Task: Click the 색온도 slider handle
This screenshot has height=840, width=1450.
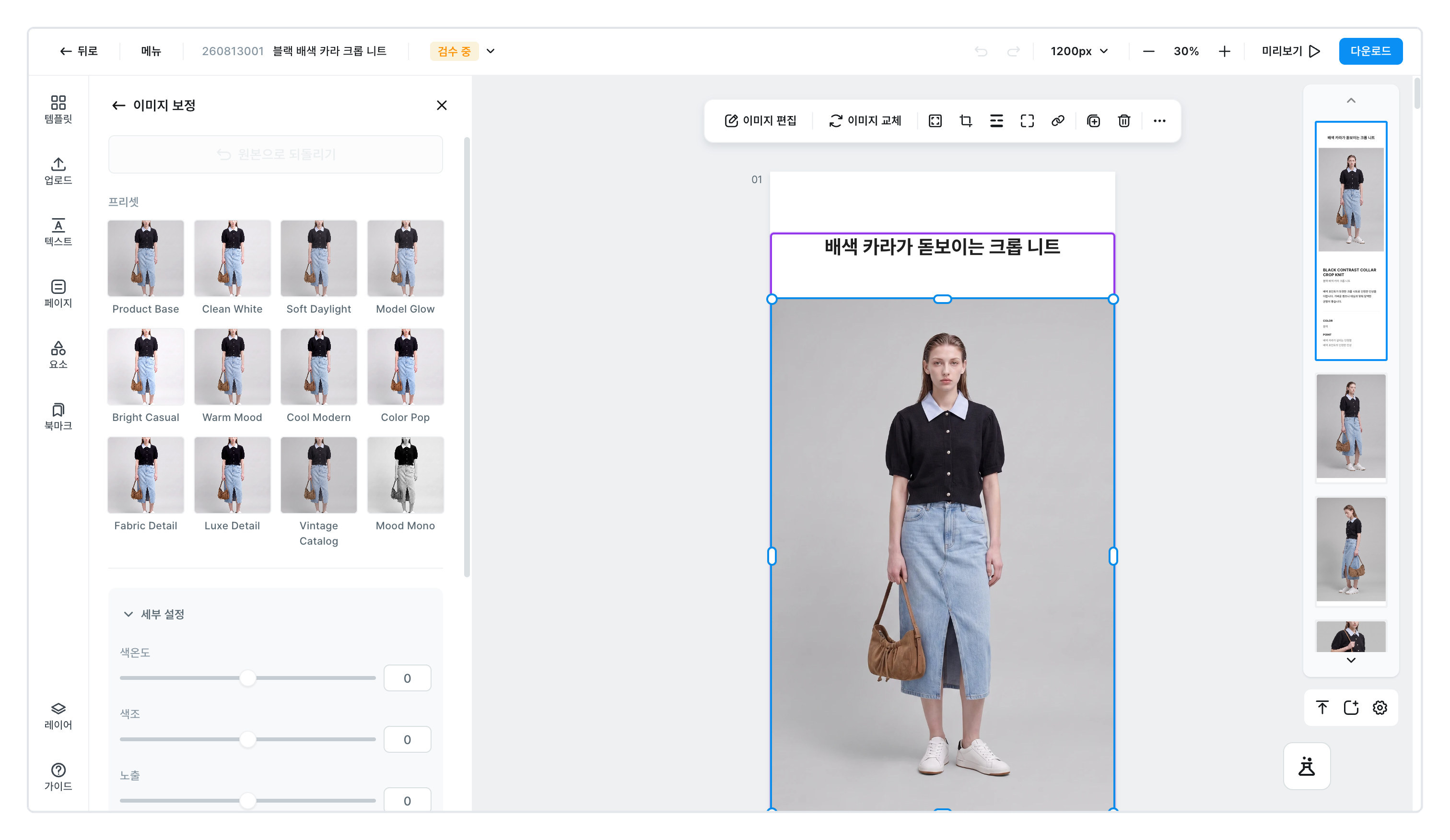Action: (x=247, y=678)
